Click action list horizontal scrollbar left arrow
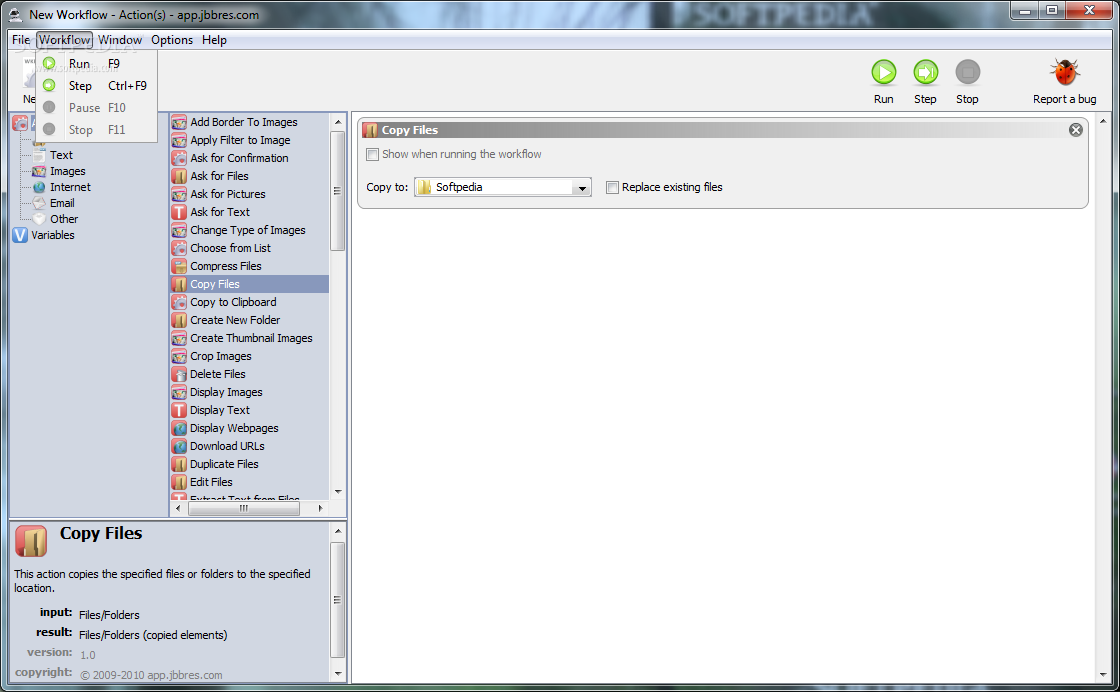 [178, 508]
